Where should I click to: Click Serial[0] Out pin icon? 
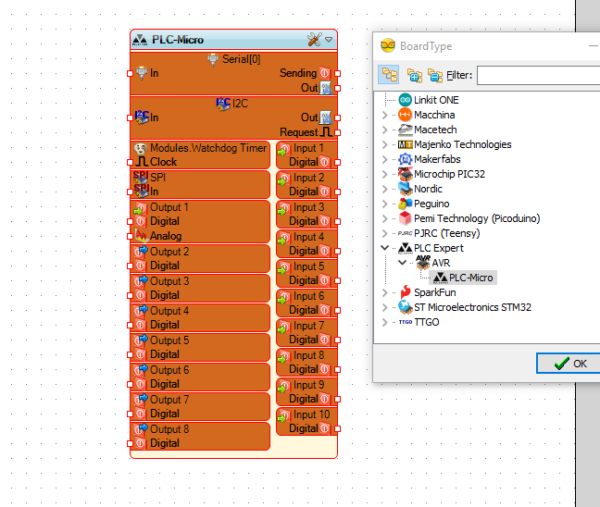[326, 88]
